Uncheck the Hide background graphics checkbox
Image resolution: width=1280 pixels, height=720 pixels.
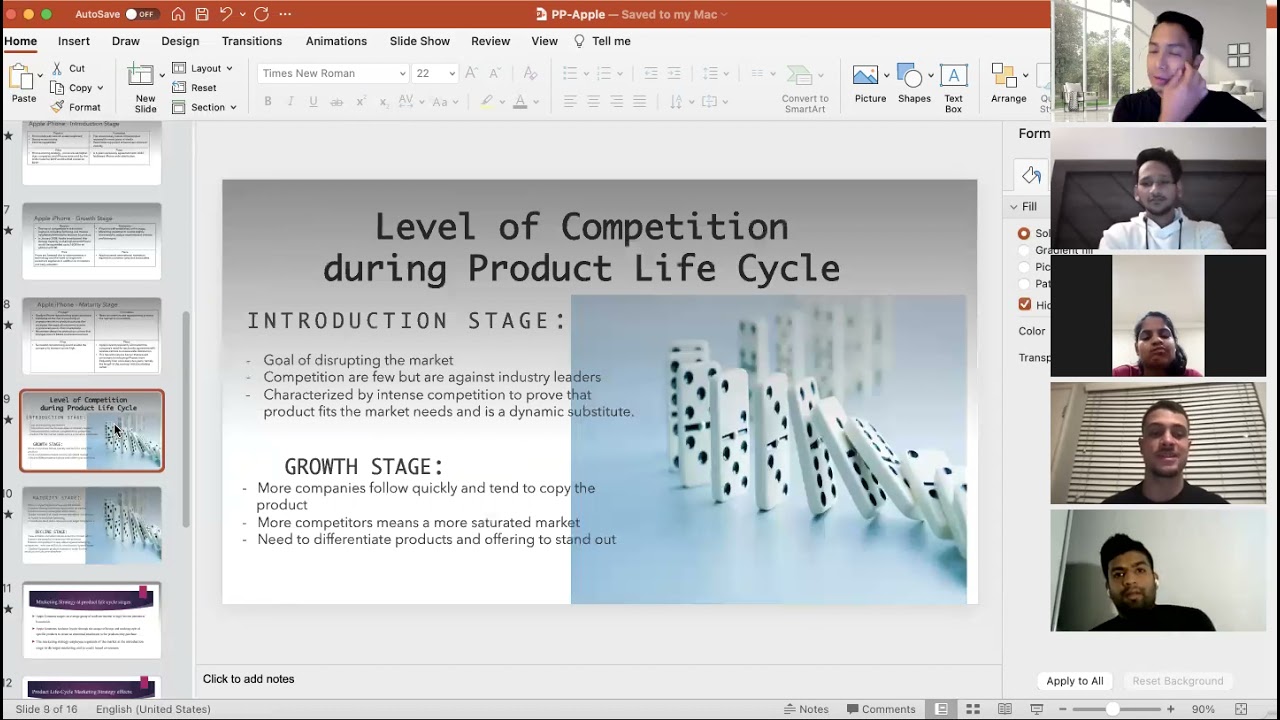pos(1024,304)
